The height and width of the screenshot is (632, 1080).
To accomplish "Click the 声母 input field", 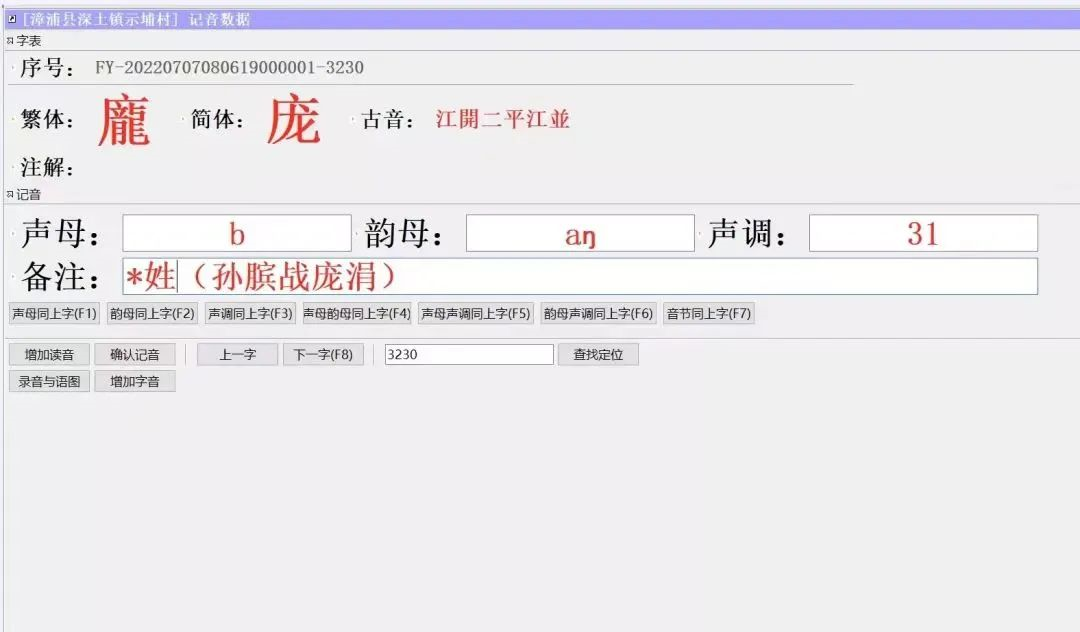I will (237, 234).
